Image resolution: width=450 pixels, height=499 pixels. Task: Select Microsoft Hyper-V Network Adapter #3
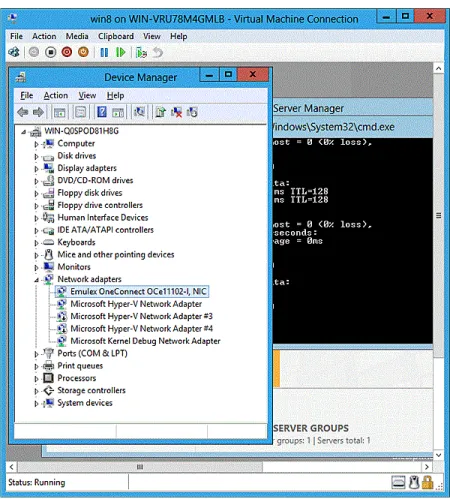(141, 316)
